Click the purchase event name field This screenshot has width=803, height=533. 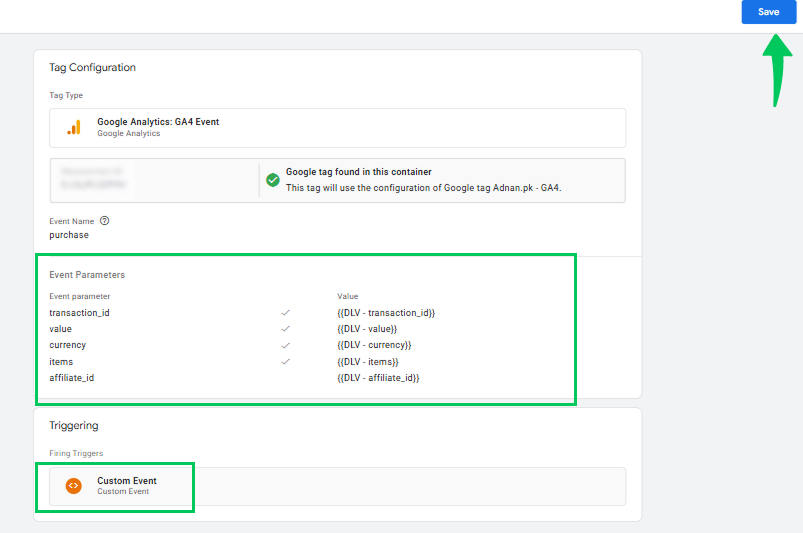(x=69, y=236)
